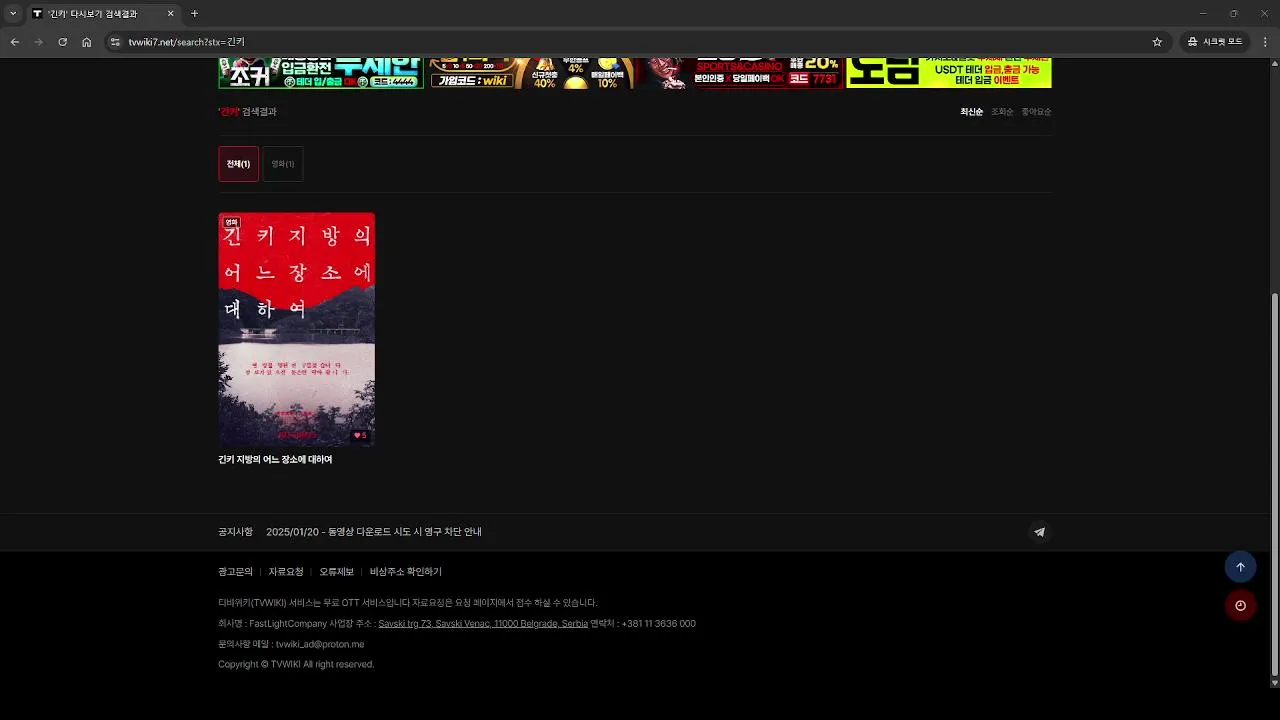Click the heart likes count on poster

[360, 435]
